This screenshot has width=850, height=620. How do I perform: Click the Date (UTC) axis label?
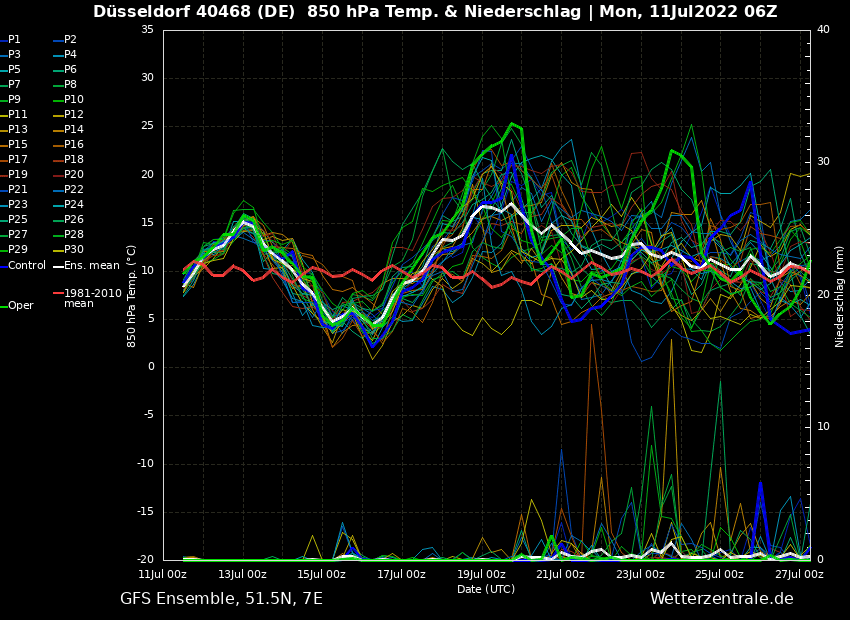coord(485,589)
